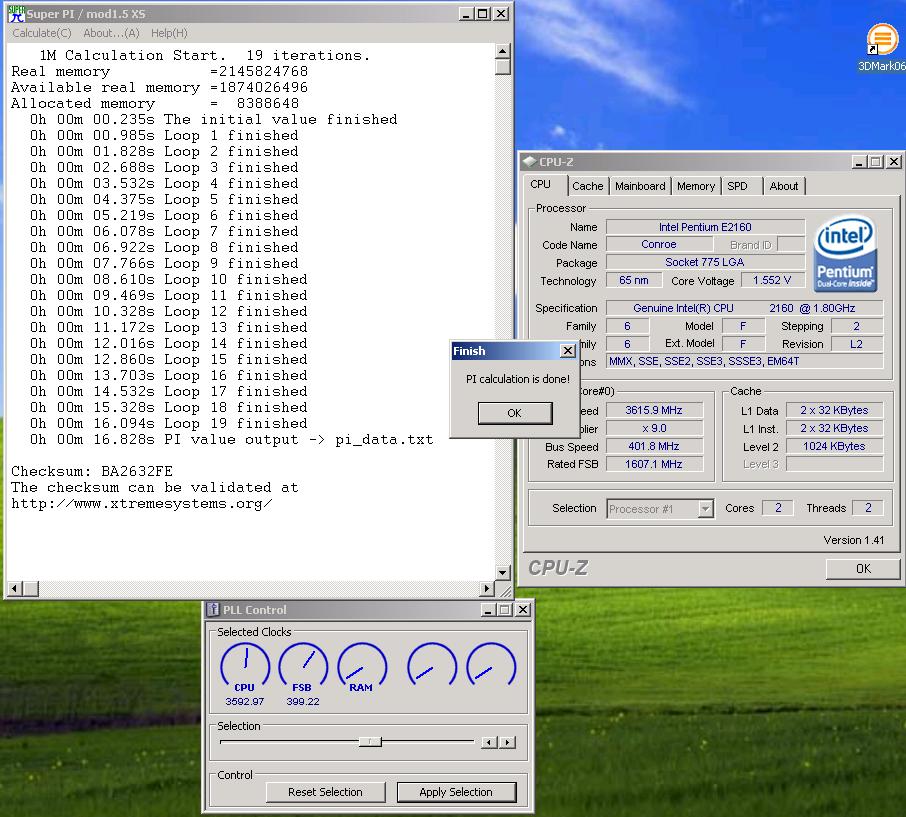Viewport: 906px width, 817px height.
Task: Click the Technology value 65 nm
Action: [634, 280]
